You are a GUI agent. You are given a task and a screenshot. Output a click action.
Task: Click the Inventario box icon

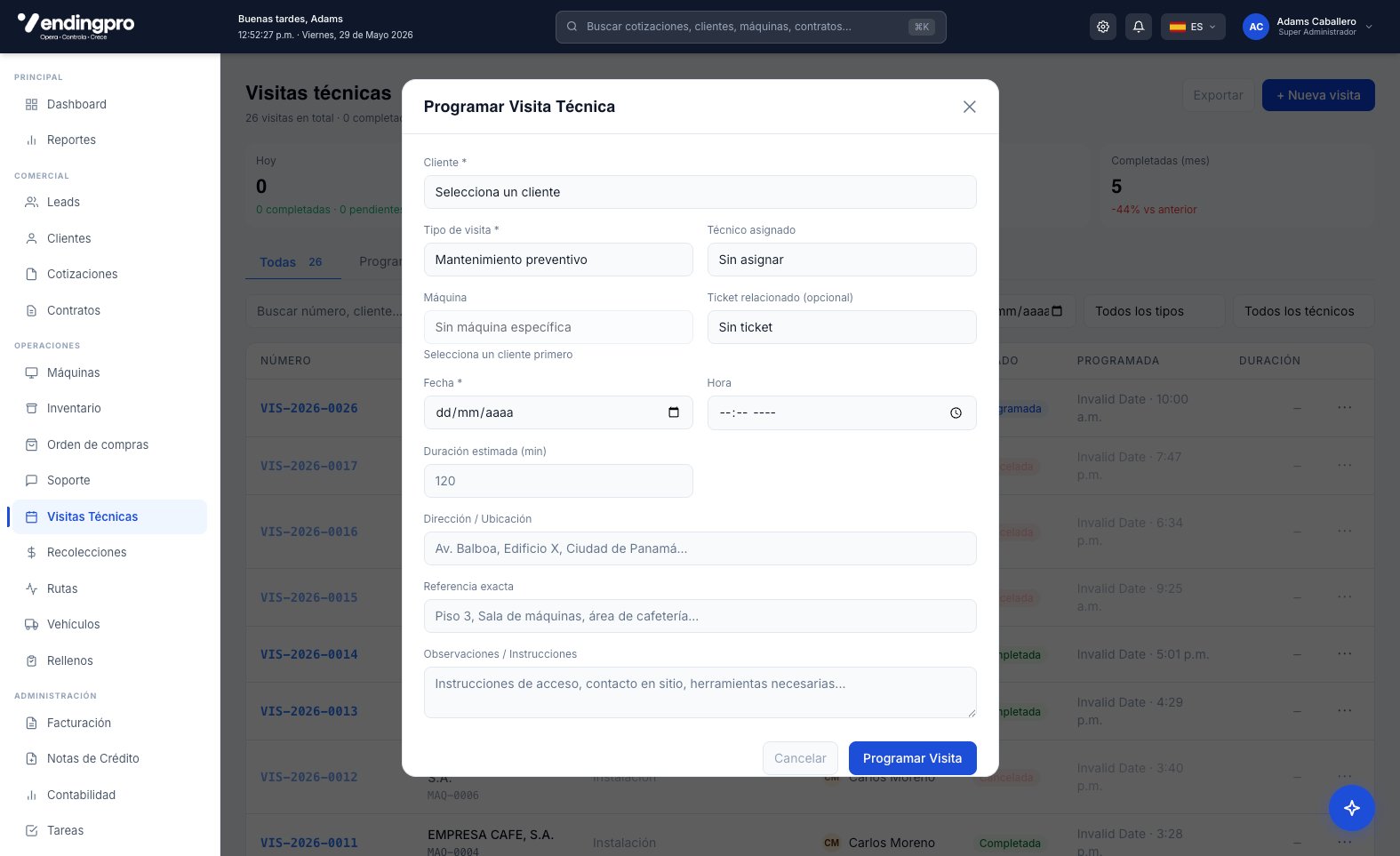click(x=31, y=408)
